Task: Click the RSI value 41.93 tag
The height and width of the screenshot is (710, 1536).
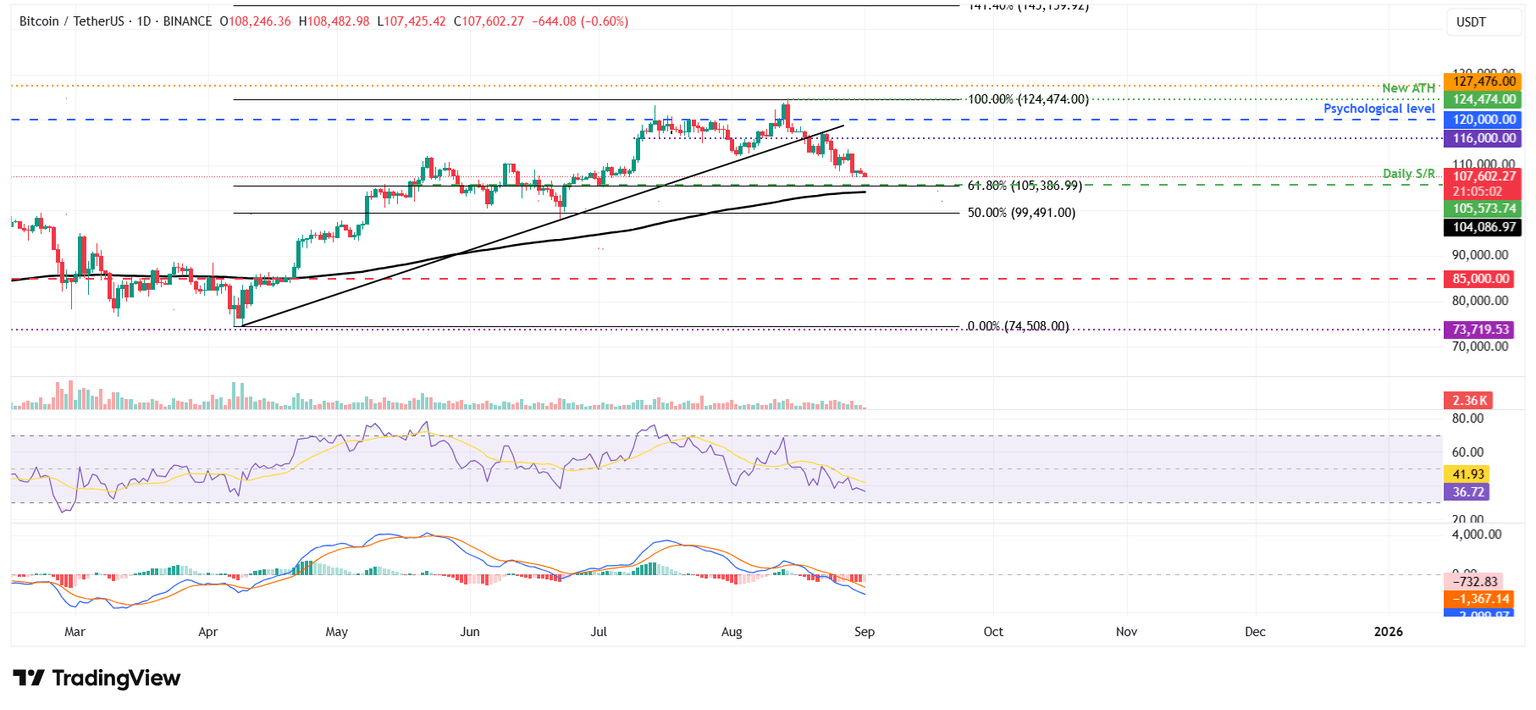Action: [1467, 473]
